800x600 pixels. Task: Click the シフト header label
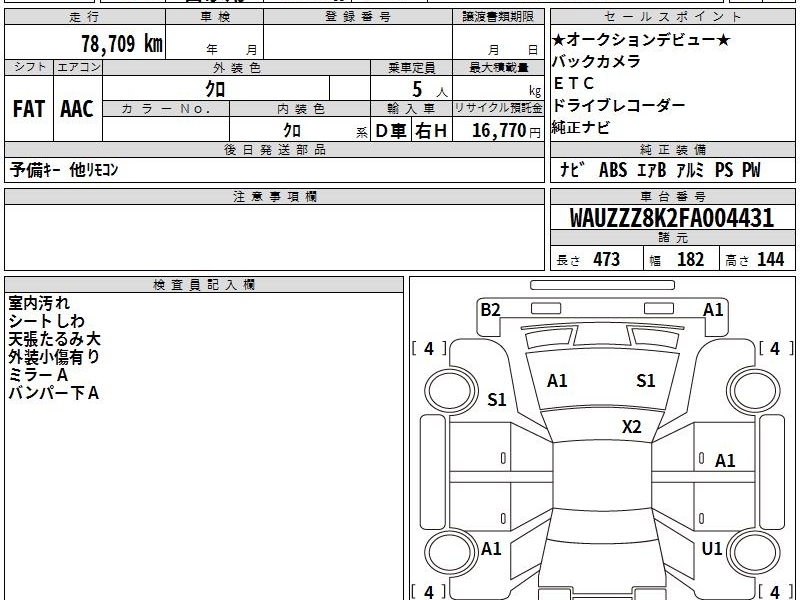pos(29,67)
